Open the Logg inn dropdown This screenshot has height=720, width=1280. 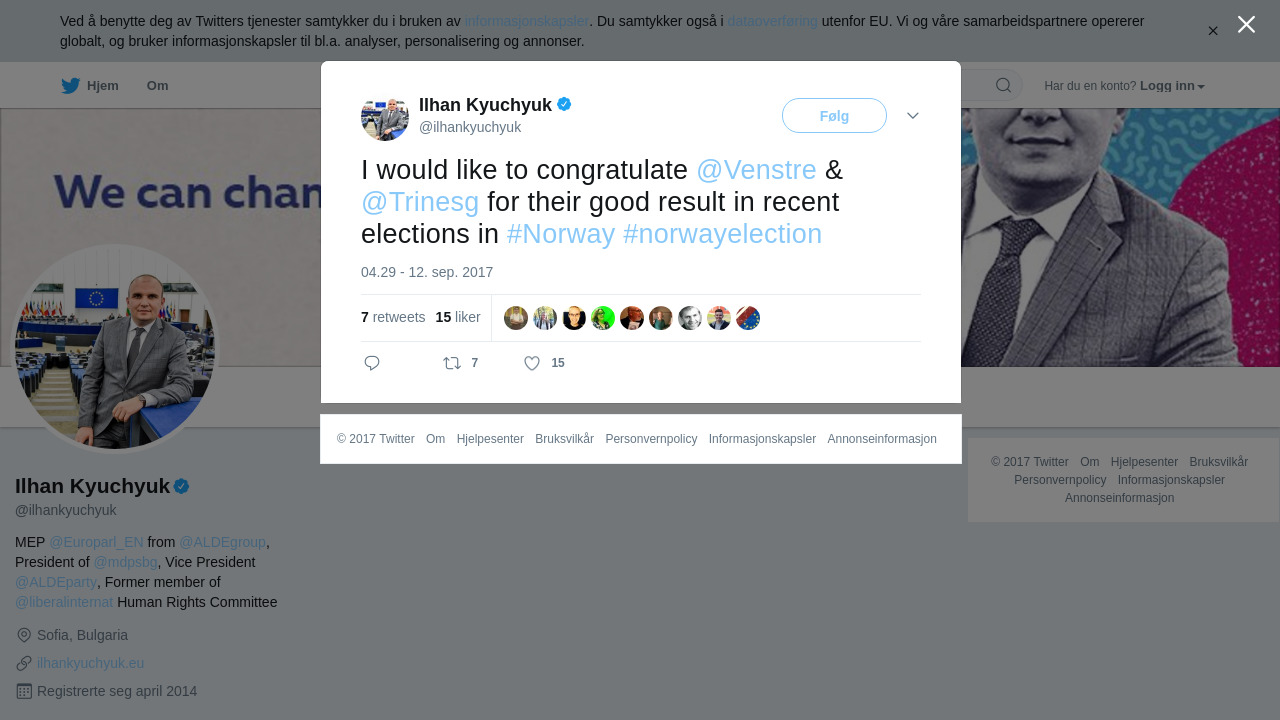(x=1172, y=86)
